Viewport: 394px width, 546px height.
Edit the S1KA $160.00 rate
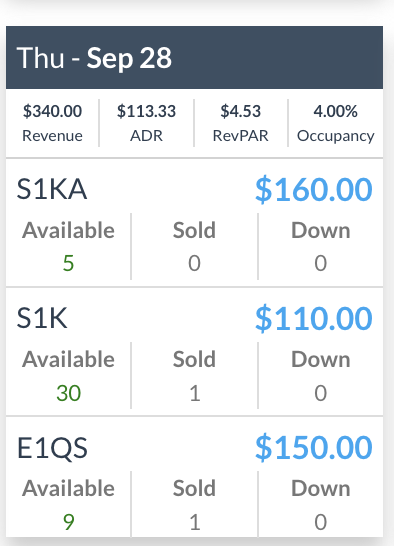[x=314, y=189]
